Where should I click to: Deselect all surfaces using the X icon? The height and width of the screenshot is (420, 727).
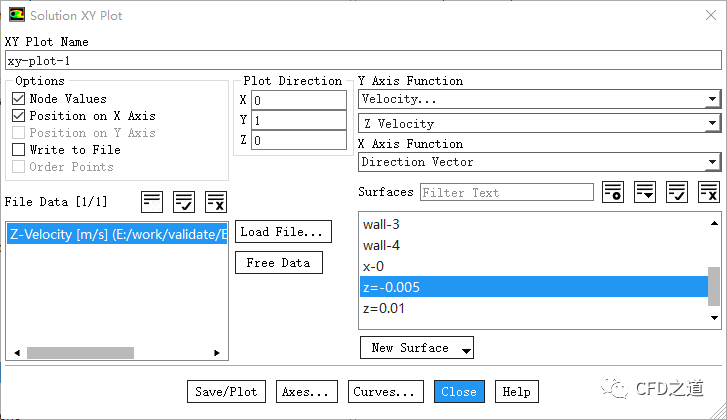tap(709, 192)
